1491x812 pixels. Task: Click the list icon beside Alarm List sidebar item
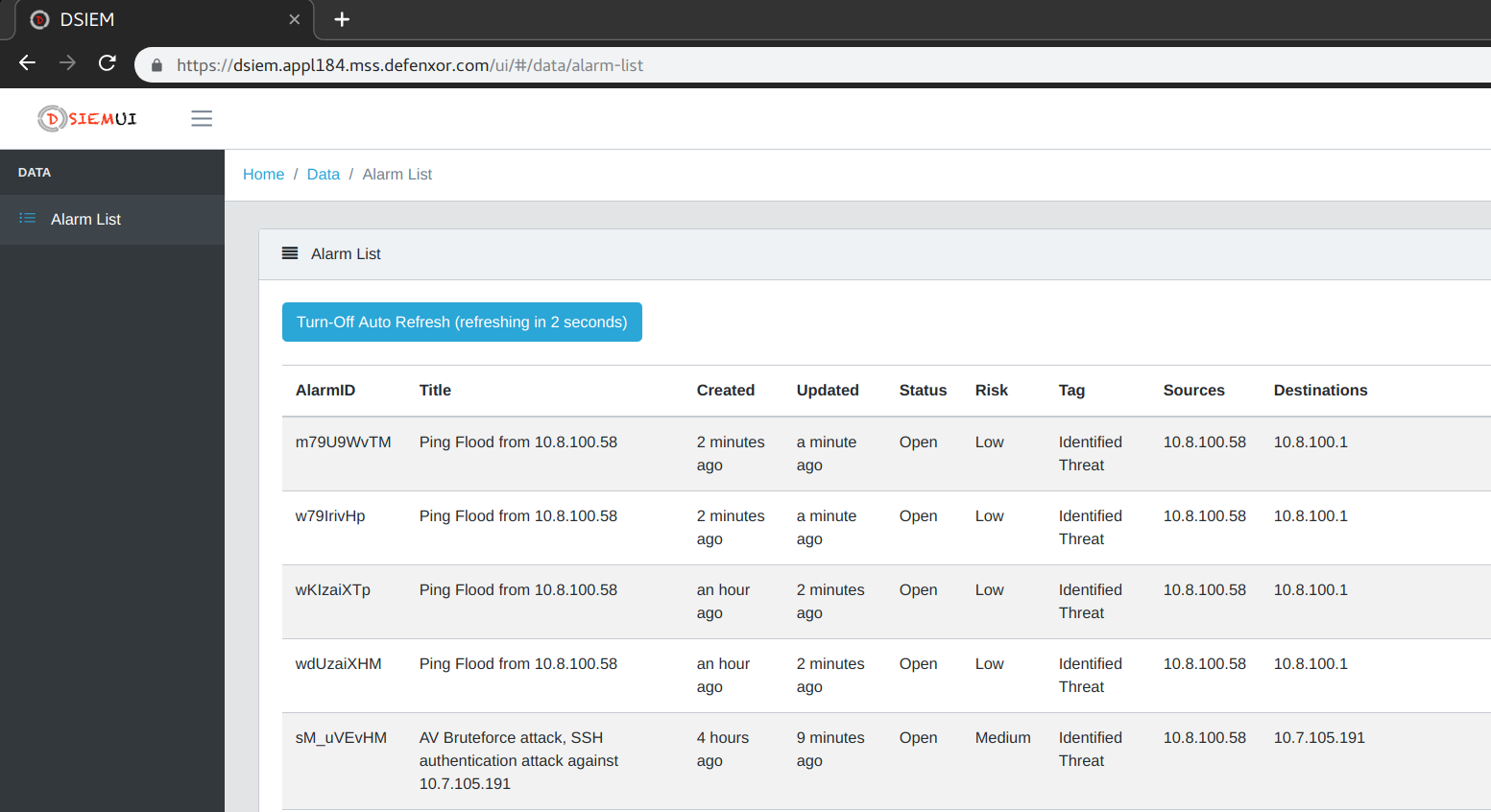tap(28, 219)
